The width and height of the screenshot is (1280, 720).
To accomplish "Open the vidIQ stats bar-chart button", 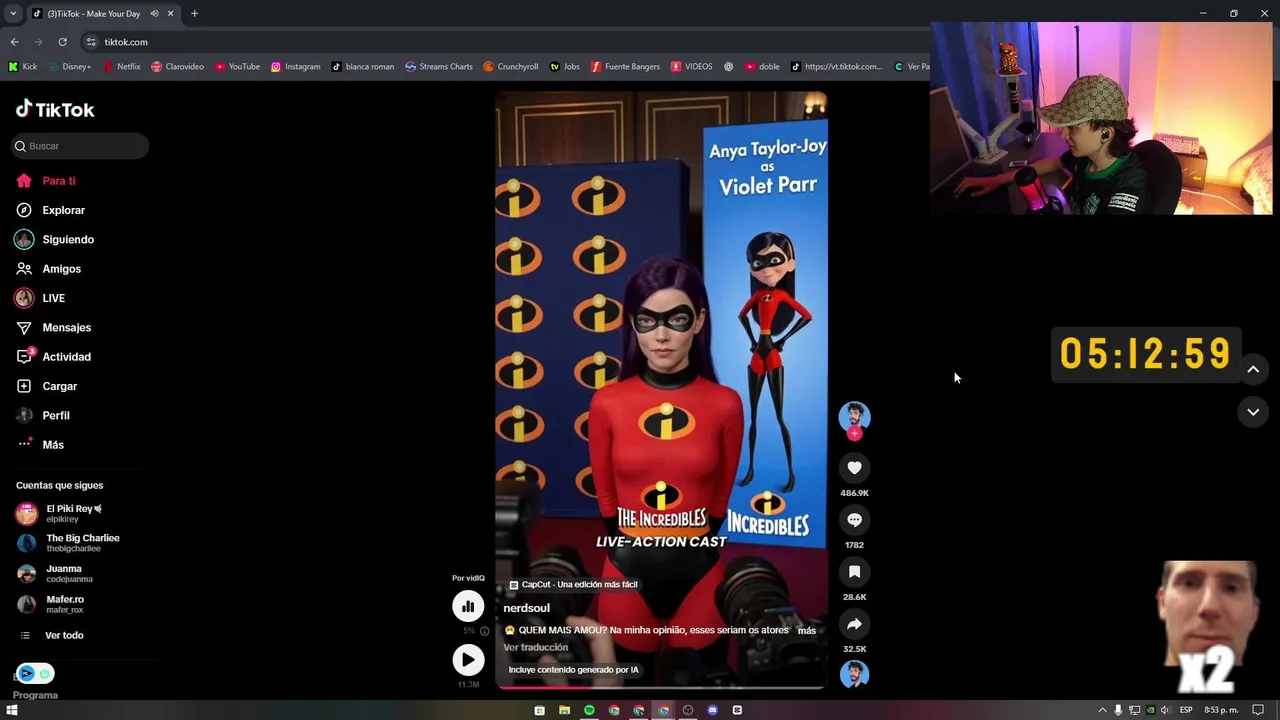I will [x=468, y=606].
